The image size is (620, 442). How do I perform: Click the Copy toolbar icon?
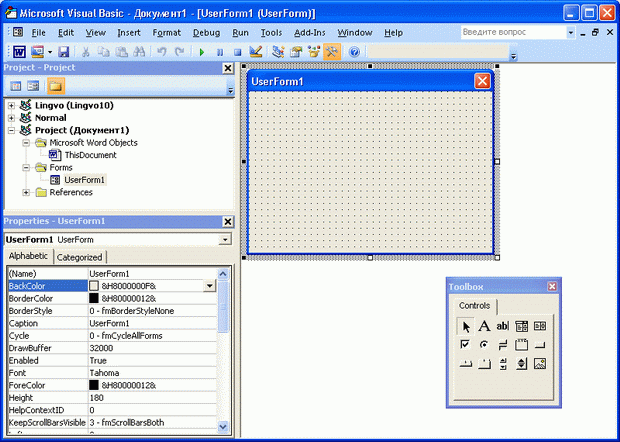point(103,52)
